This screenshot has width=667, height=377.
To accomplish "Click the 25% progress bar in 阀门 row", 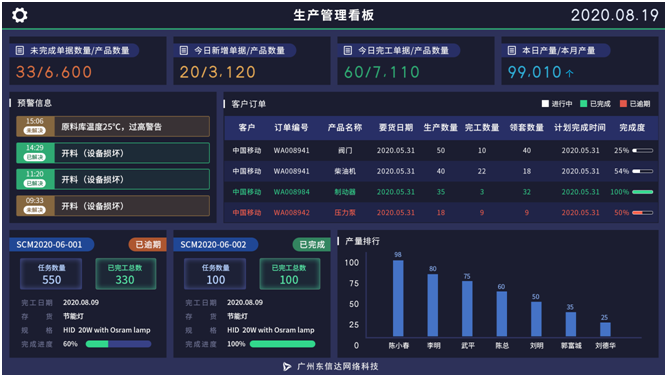I will coord(643,151).
